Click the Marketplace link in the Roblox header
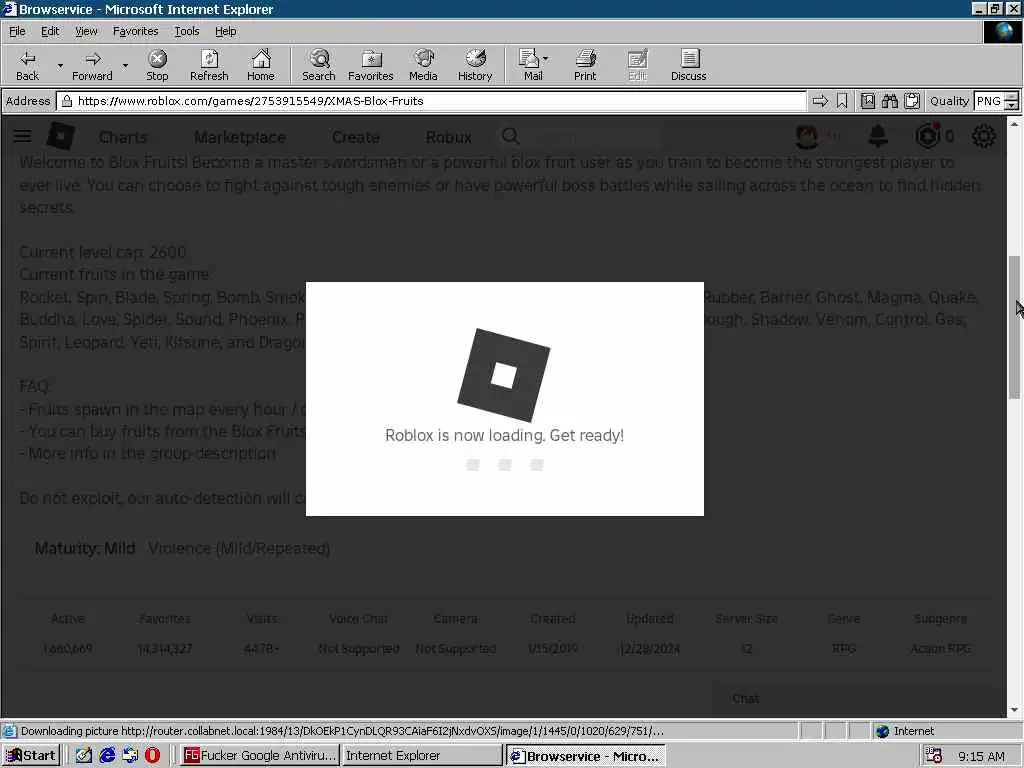 (x=240, y=137)
